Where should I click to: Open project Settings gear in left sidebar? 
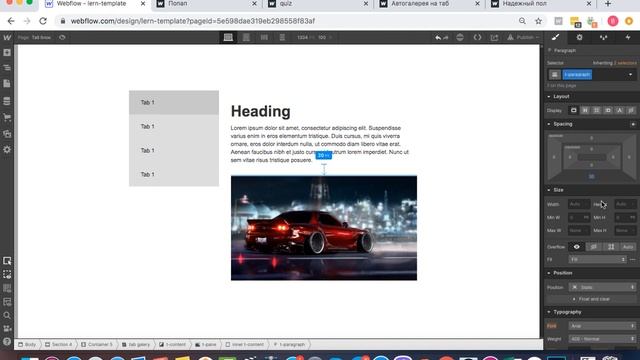pyautogui.click(x=7, y=149)
